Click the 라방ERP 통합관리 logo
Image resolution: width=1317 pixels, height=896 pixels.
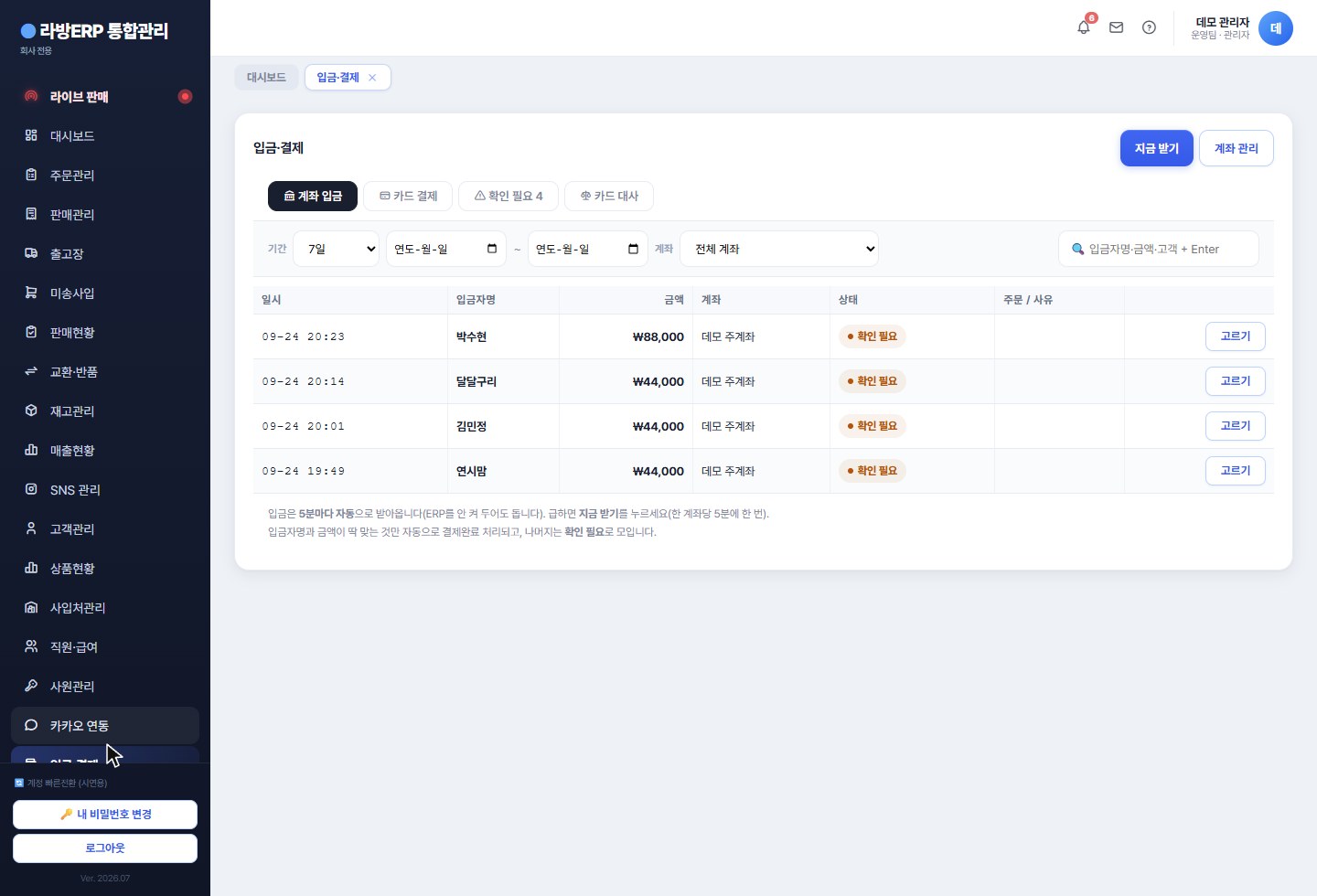pyautogui.click(x=94, y=31)
